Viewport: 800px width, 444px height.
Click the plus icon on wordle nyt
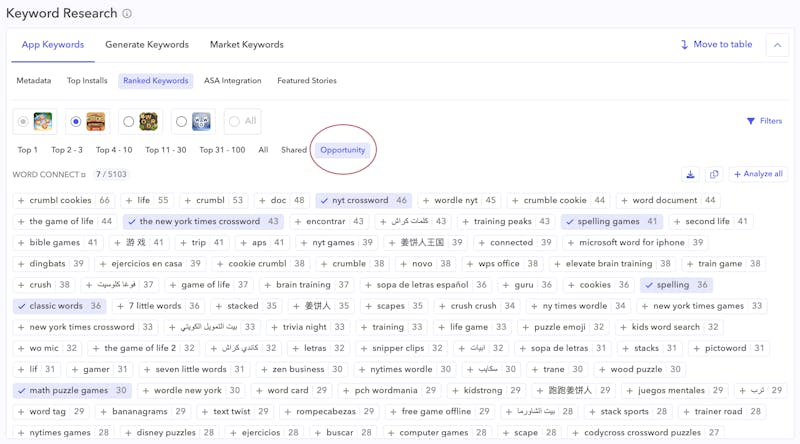(426, 200)
